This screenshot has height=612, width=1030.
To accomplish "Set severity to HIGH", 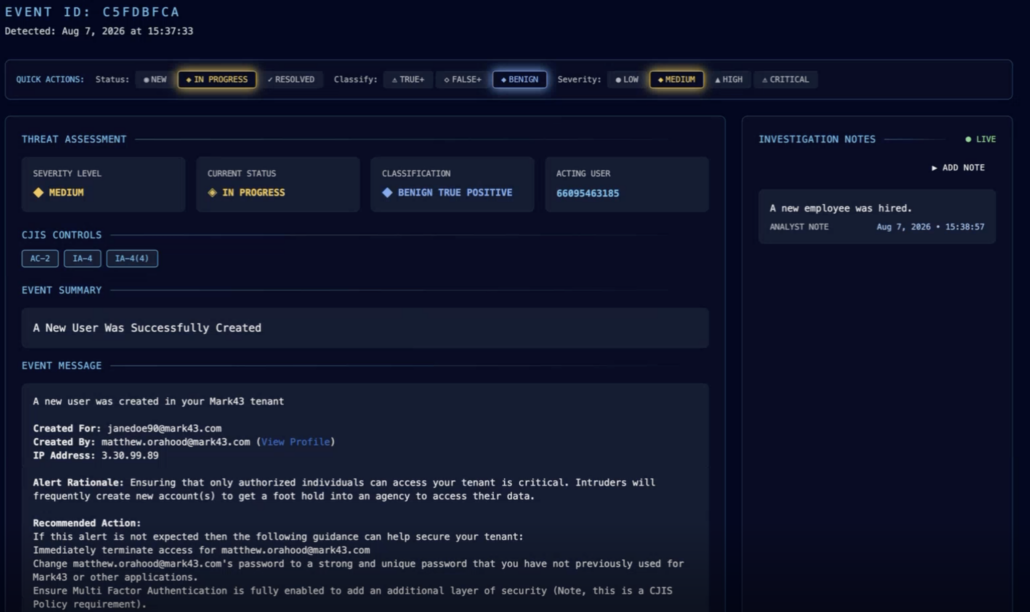I will [728, 79].
